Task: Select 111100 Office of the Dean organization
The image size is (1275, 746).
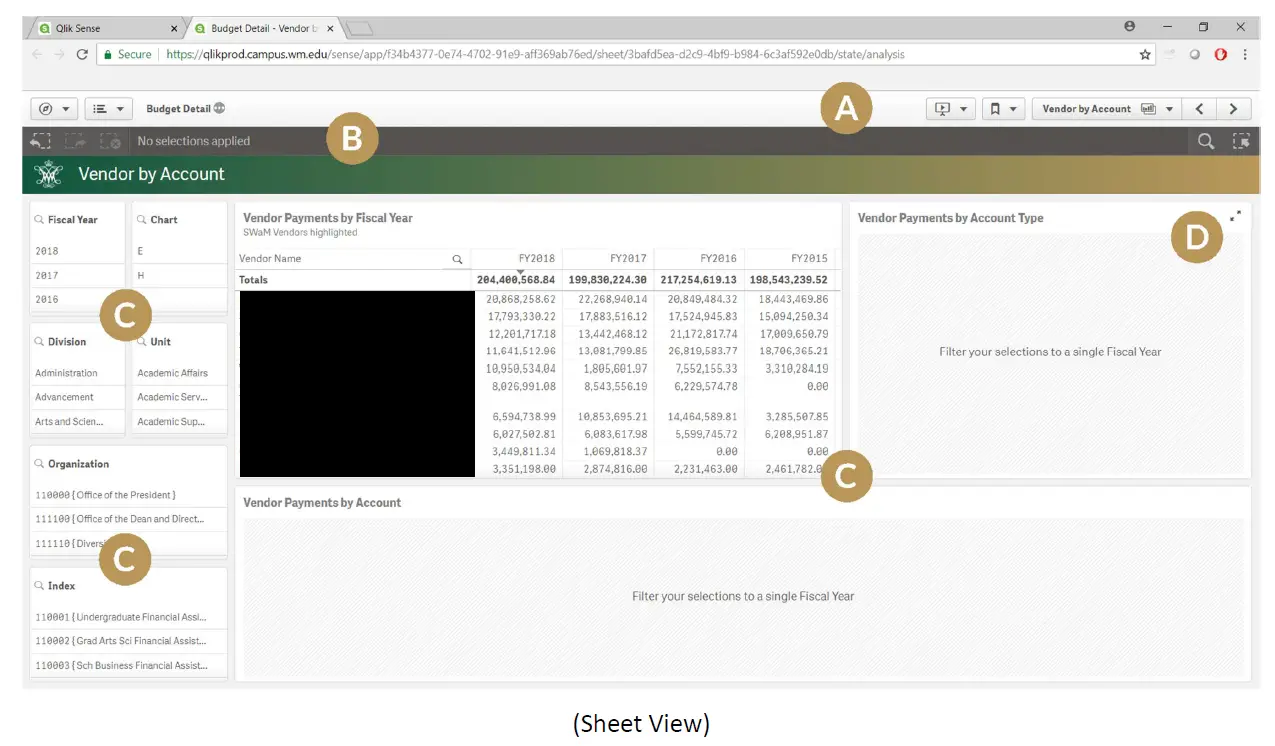Action: [129, 519]
